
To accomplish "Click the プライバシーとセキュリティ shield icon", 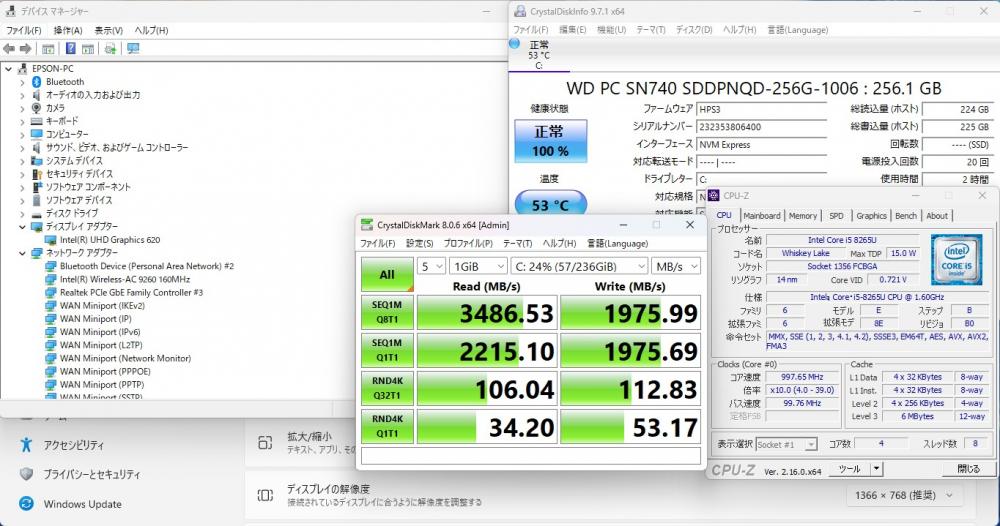I will 26,474.
